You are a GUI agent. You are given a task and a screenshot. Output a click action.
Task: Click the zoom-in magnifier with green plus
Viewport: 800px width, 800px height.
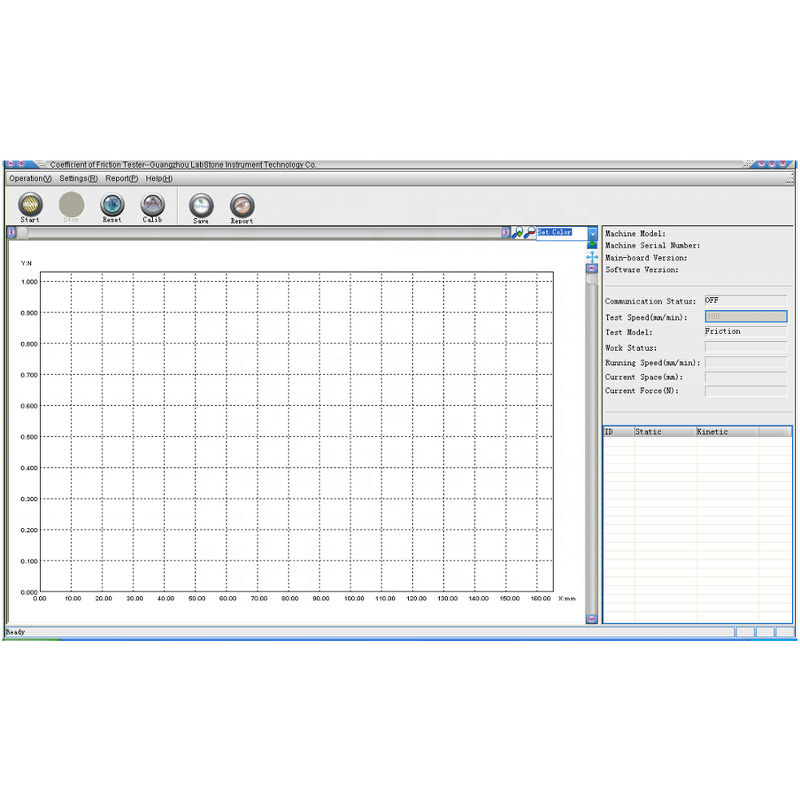[517, 232]
